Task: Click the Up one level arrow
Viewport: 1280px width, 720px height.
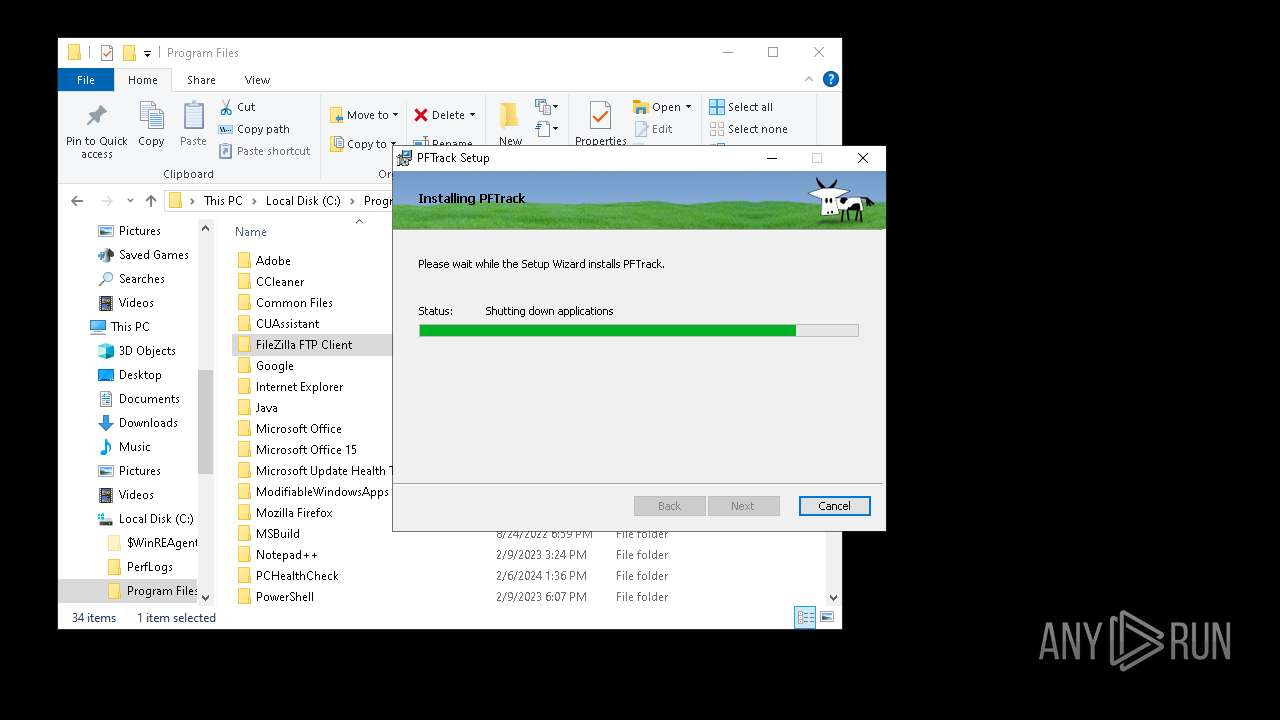Action: click(x=151, y=201)
